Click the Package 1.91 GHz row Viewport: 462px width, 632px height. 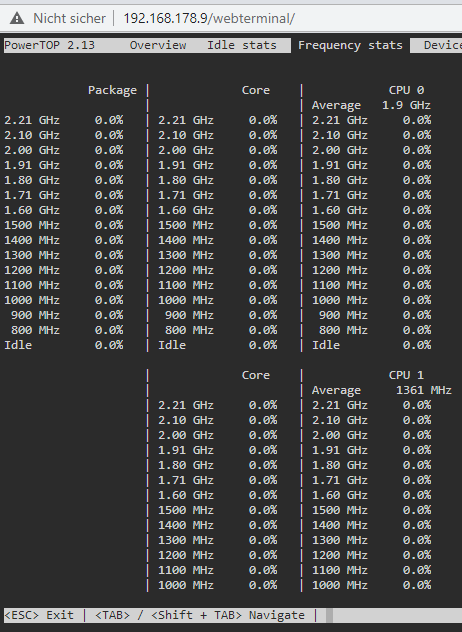[x=64, y=165]
